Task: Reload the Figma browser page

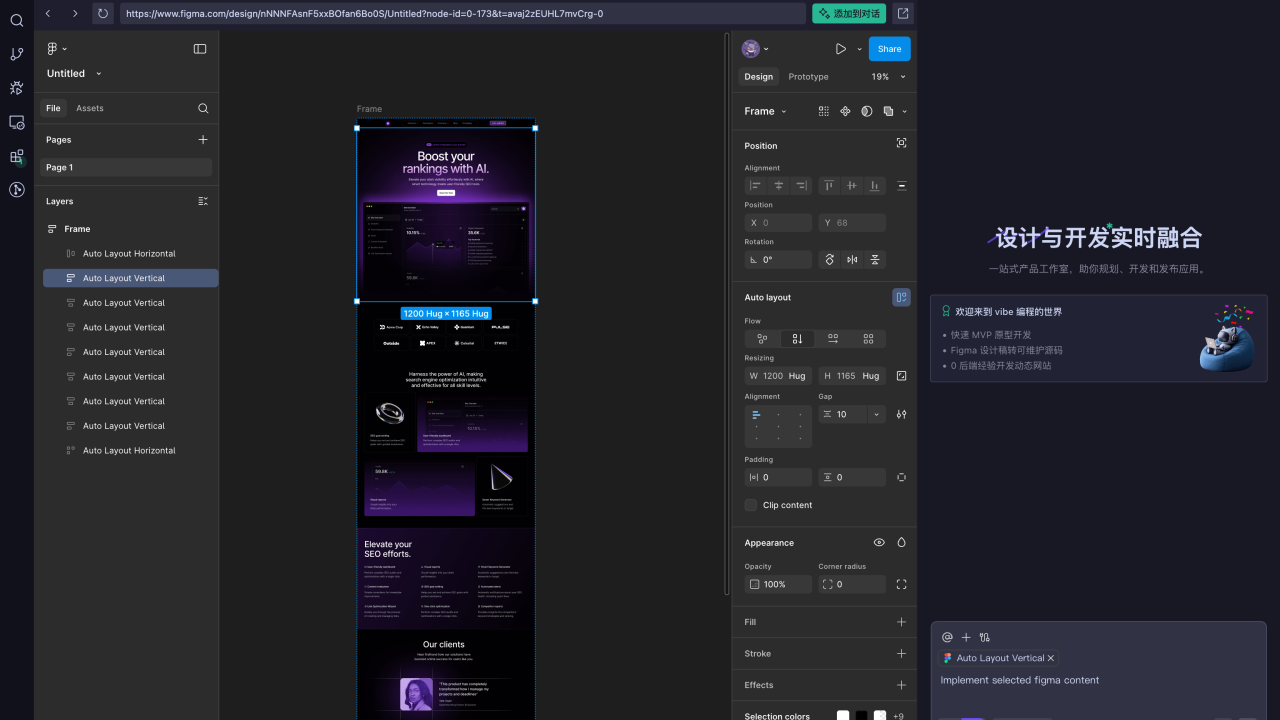Action: pyautogui.click(x=102, y=13)
